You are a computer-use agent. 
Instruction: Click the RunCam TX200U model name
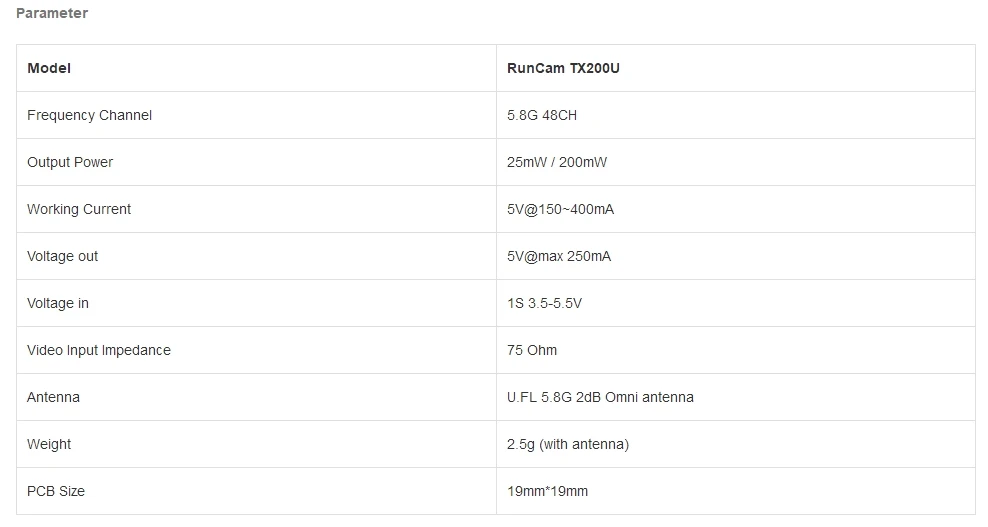[563, 68]
